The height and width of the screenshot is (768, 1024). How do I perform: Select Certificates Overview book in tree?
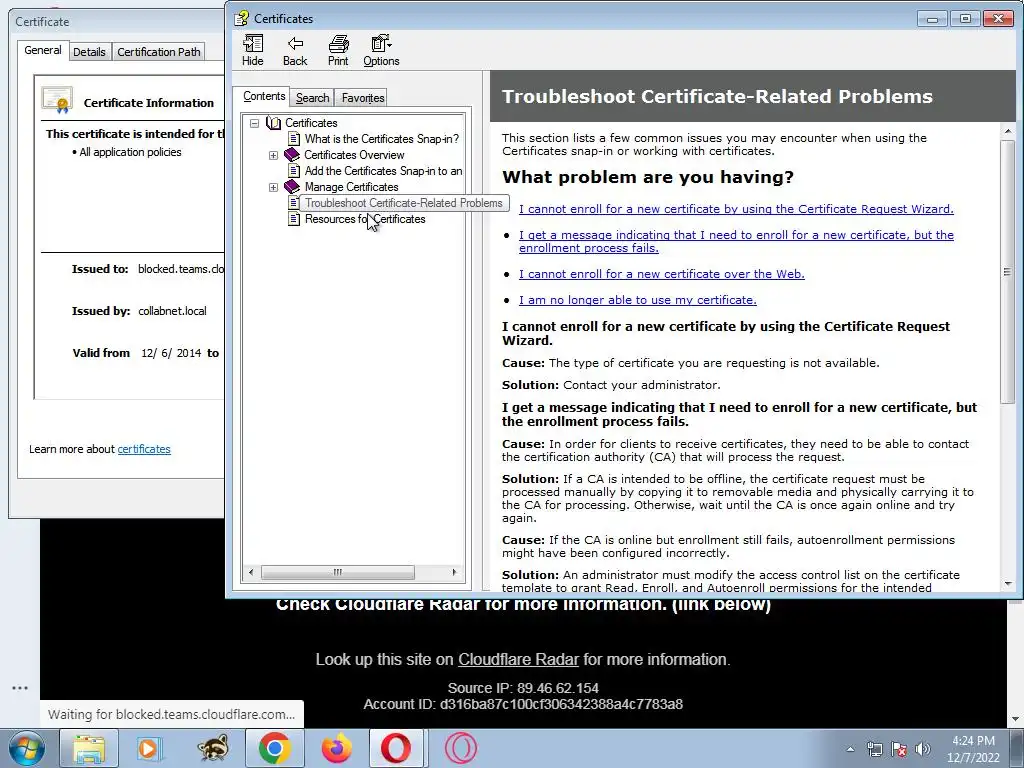(x=354, y=155)
